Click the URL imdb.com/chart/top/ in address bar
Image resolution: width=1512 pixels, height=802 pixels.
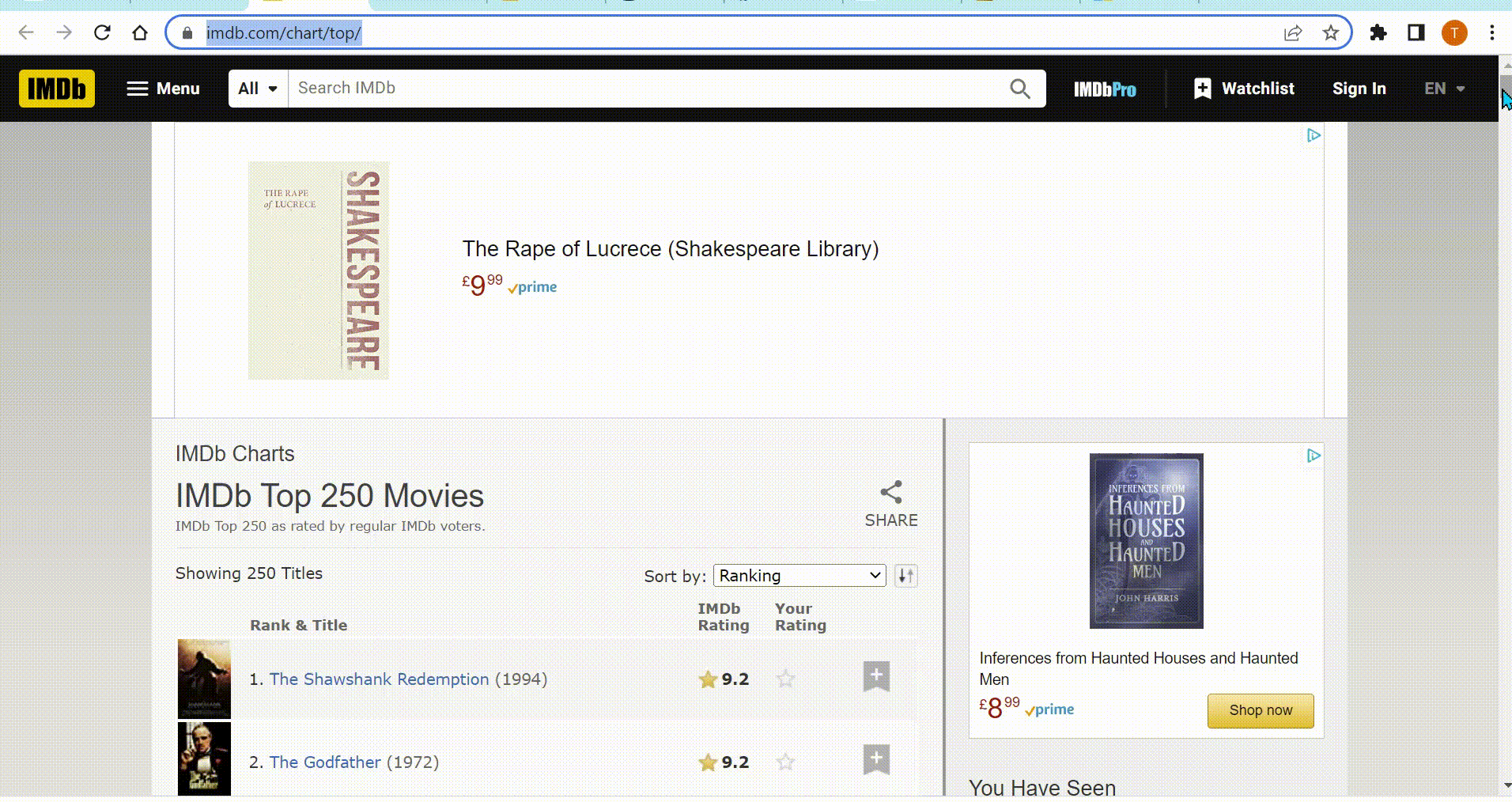[x=284, y=33]
